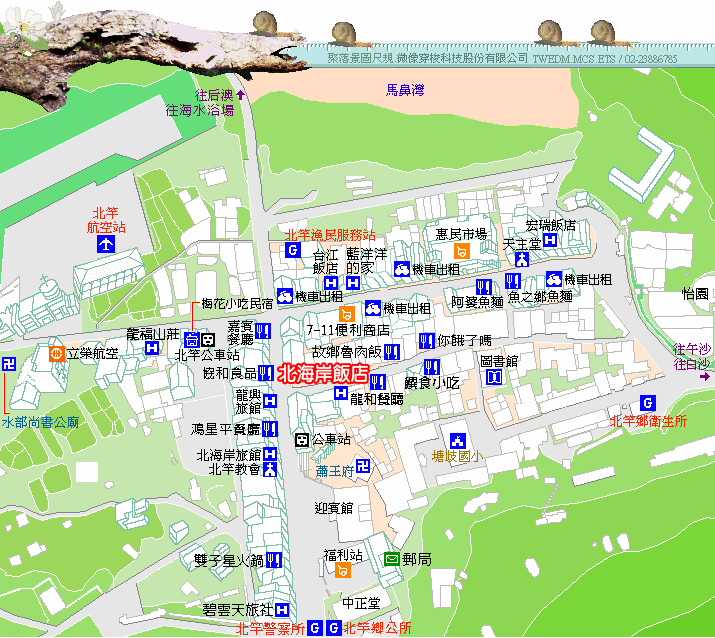Click the 梅花小吃民宿 label

237,303
